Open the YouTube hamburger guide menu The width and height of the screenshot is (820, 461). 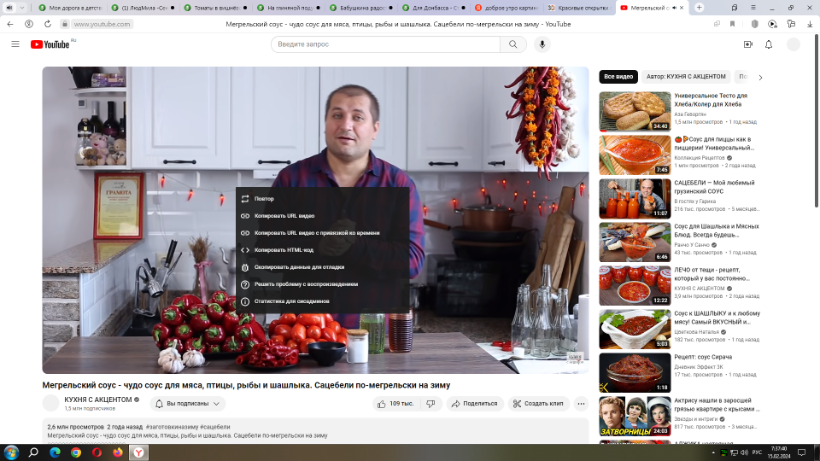tap(15, 44)
